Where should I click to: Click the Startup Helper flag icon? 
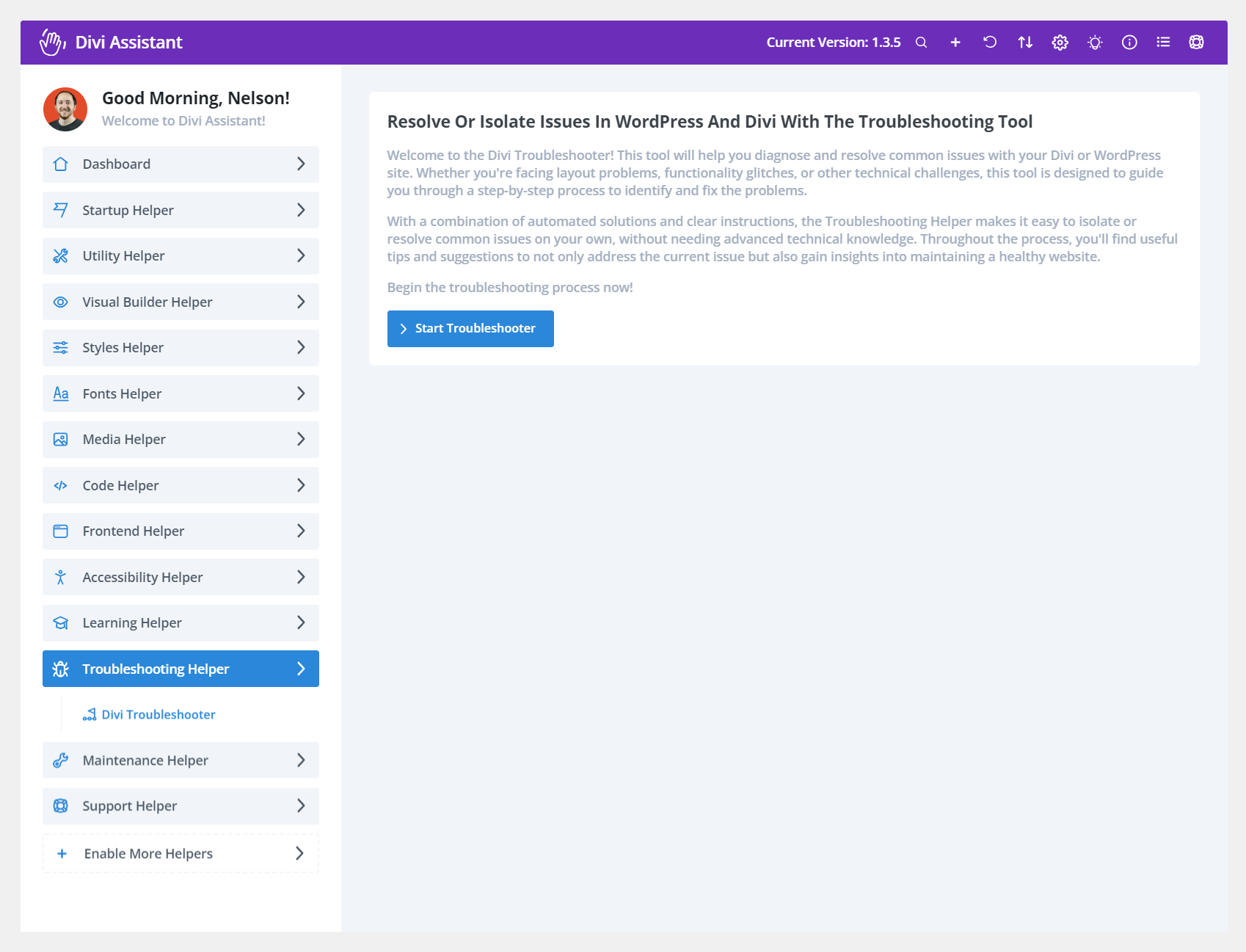click(x=61, y=210)
